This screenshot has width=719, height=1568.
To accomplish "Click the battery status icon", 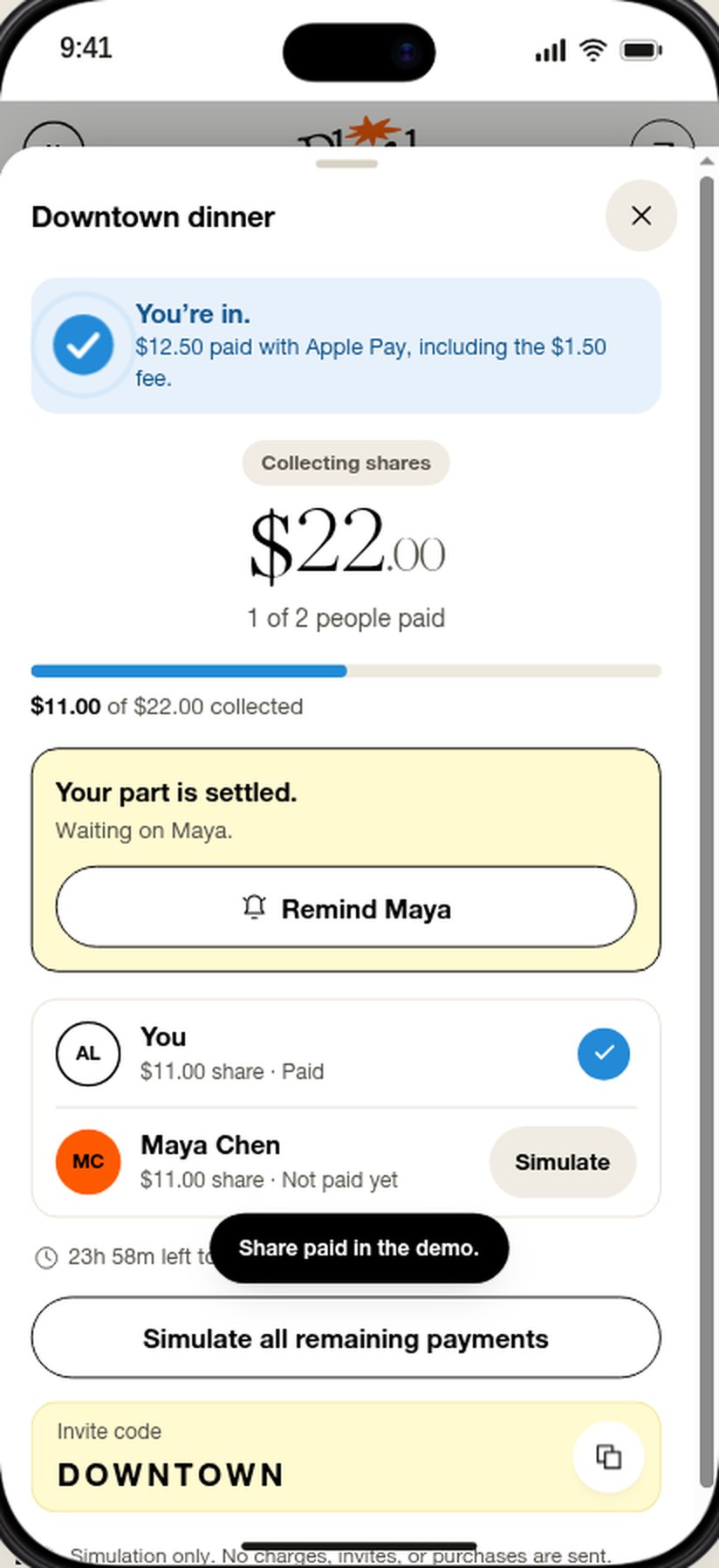I will point(641,51).
